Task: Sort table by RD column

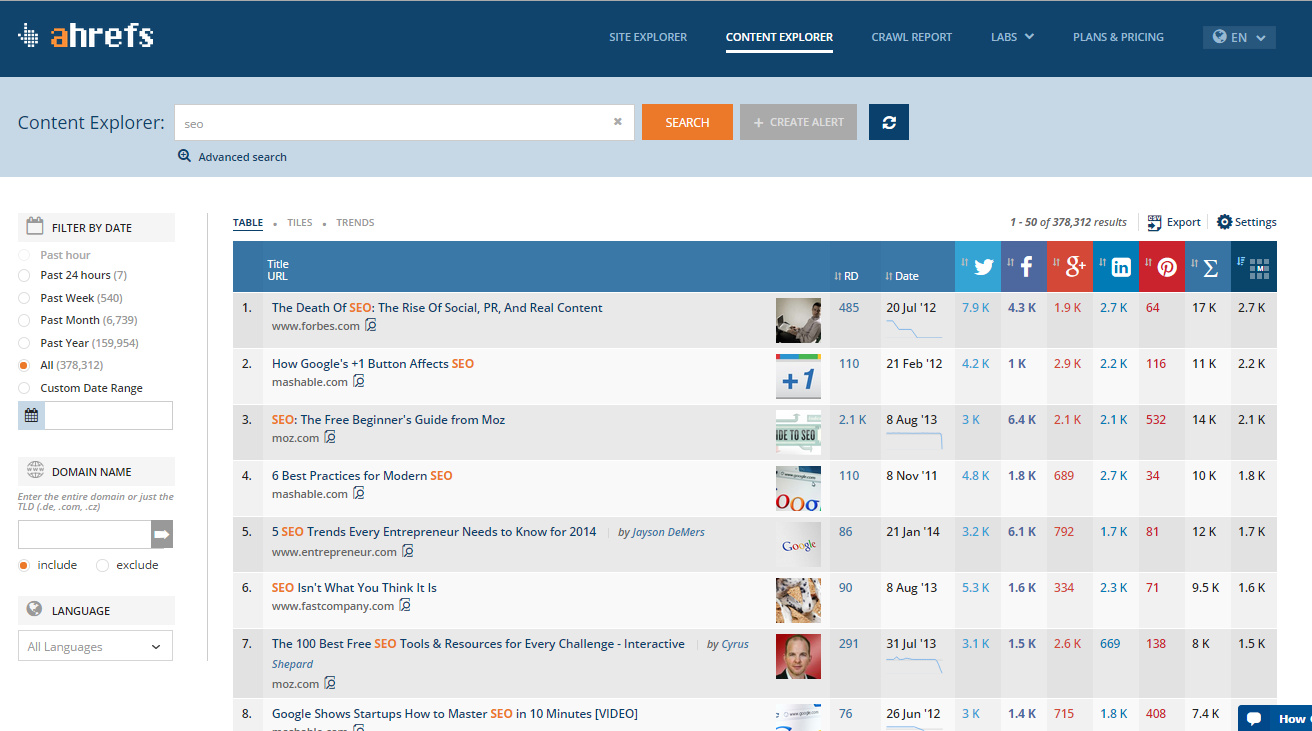Action: (846, 276)
